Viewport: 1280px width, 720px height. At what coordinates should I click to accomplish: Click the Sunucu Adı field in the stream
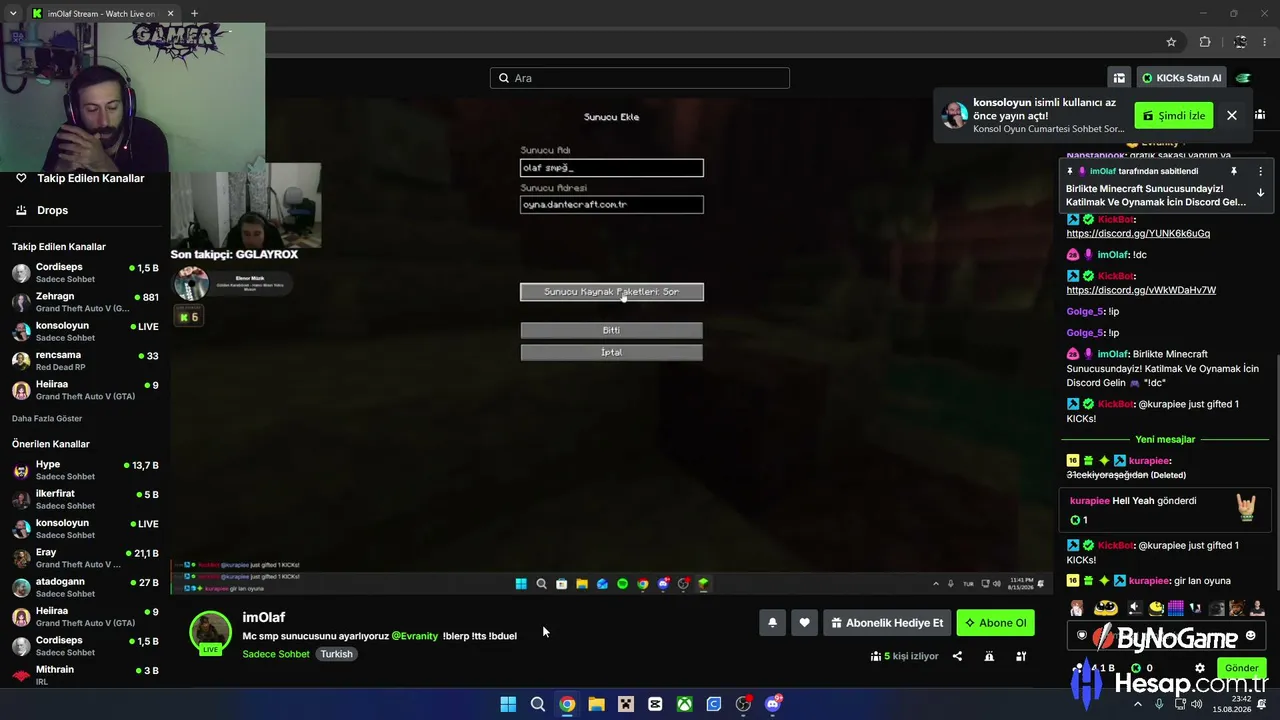(x=612, y=168)
